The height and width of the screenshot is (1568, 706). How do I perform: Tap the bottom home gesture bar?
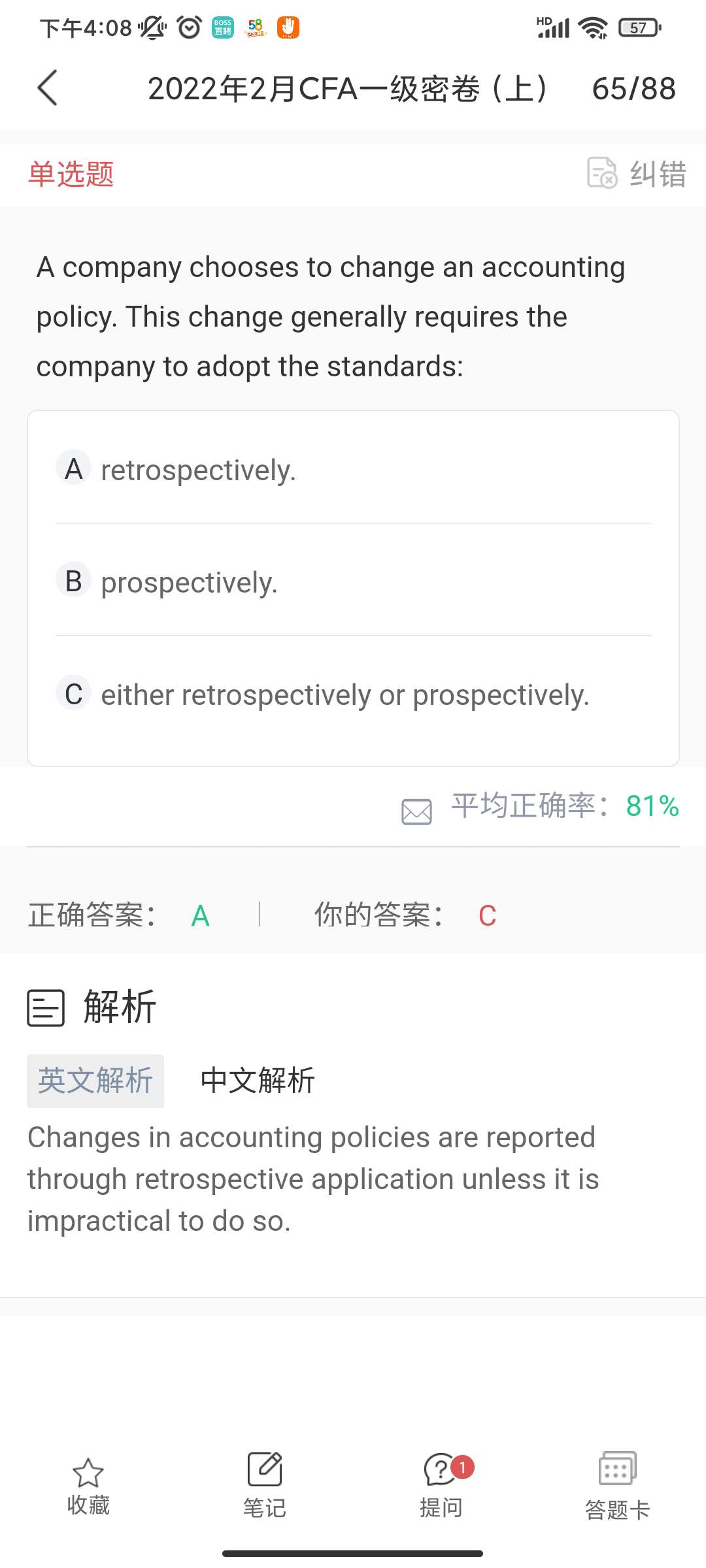click(352, 1553)
